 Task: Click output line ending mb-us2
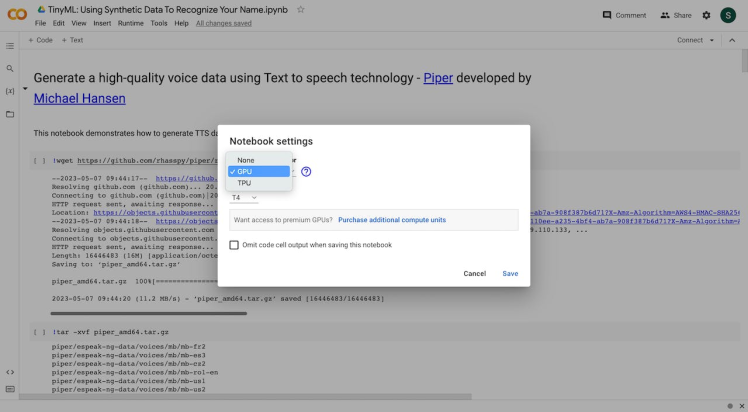pos(129,390)
